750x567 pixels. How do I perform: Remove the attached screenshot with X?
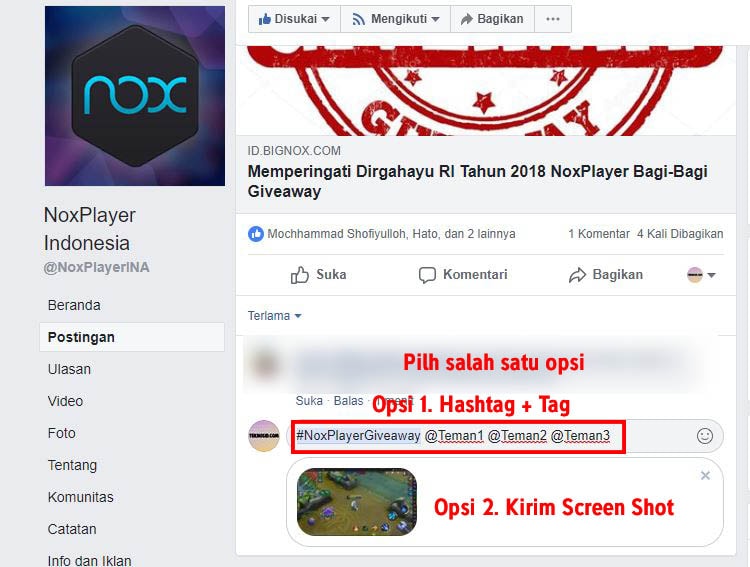(x=705, y=476)
